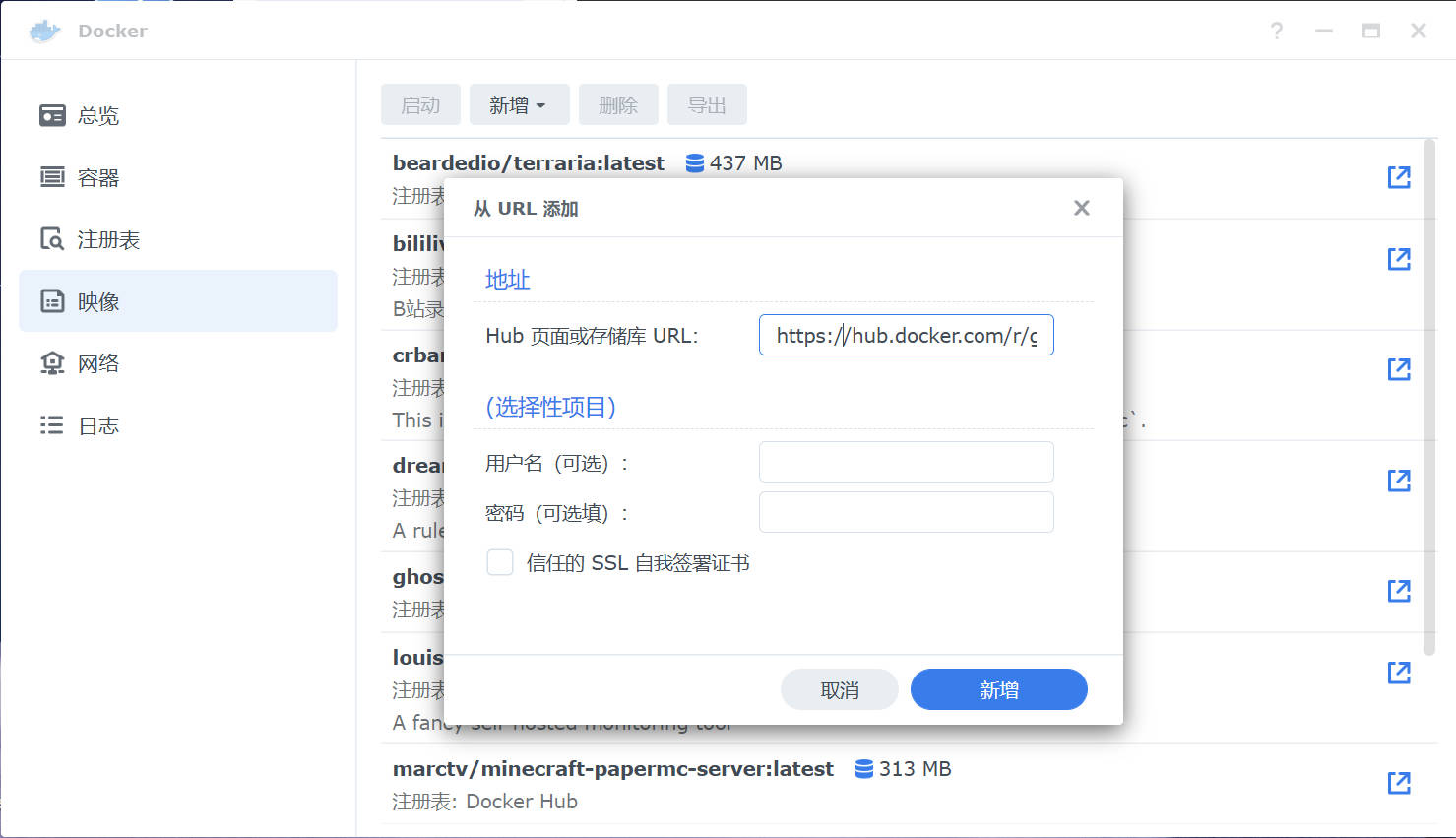Screen dimensions: 1456x838
Task: Open link icon for beardedio/terraria image
Action: [1399, 177]
